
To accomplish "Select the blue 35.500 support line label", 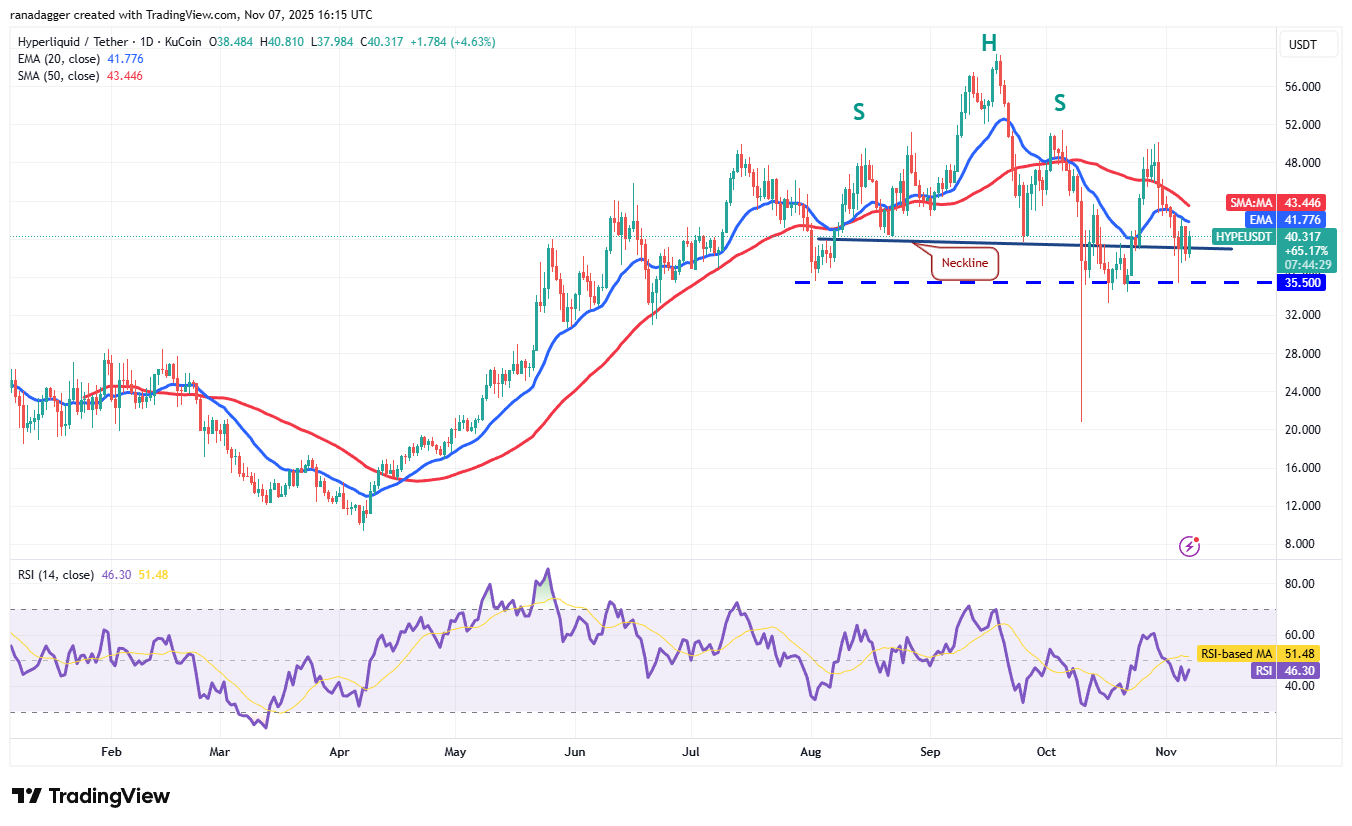I will click(1302, 283).
